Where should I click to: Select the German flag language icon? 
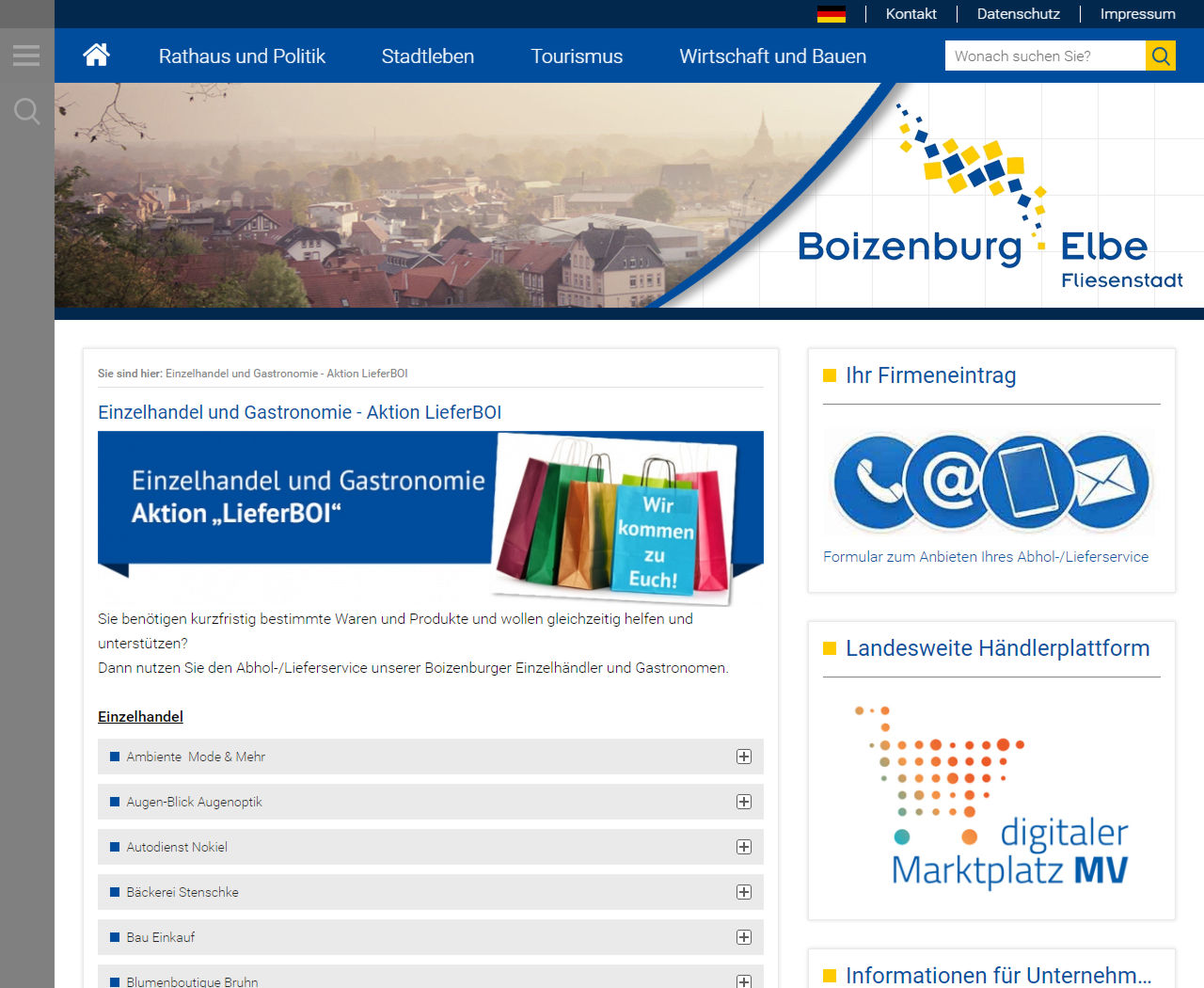832,14
